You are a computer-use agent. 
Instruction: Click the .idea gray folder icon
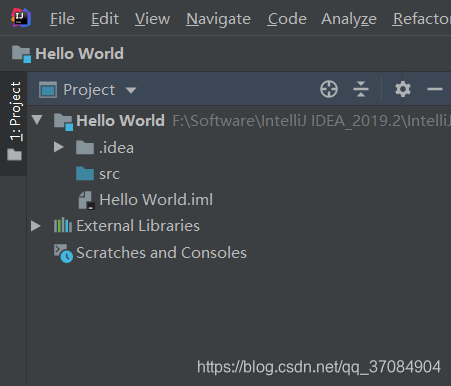85,147
